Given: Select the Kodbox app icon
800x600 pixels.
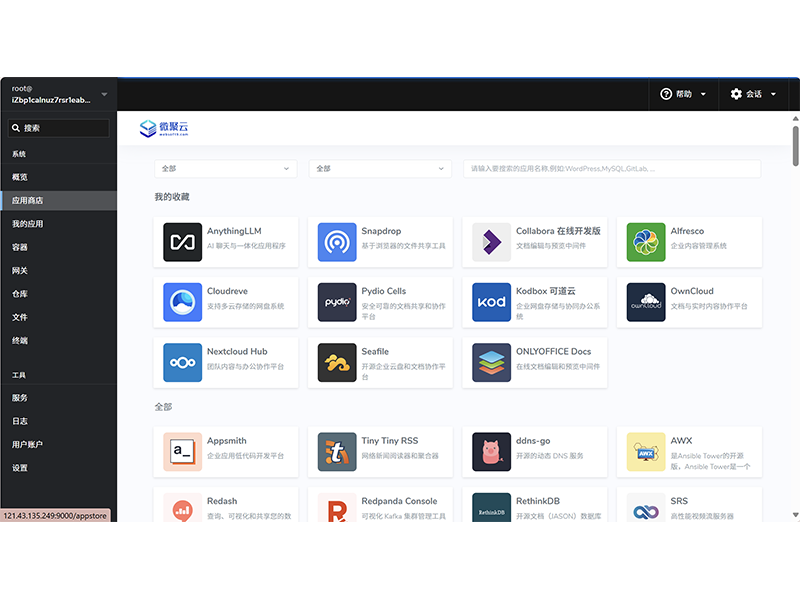Looking at the screenshot, I should point(491,303).
